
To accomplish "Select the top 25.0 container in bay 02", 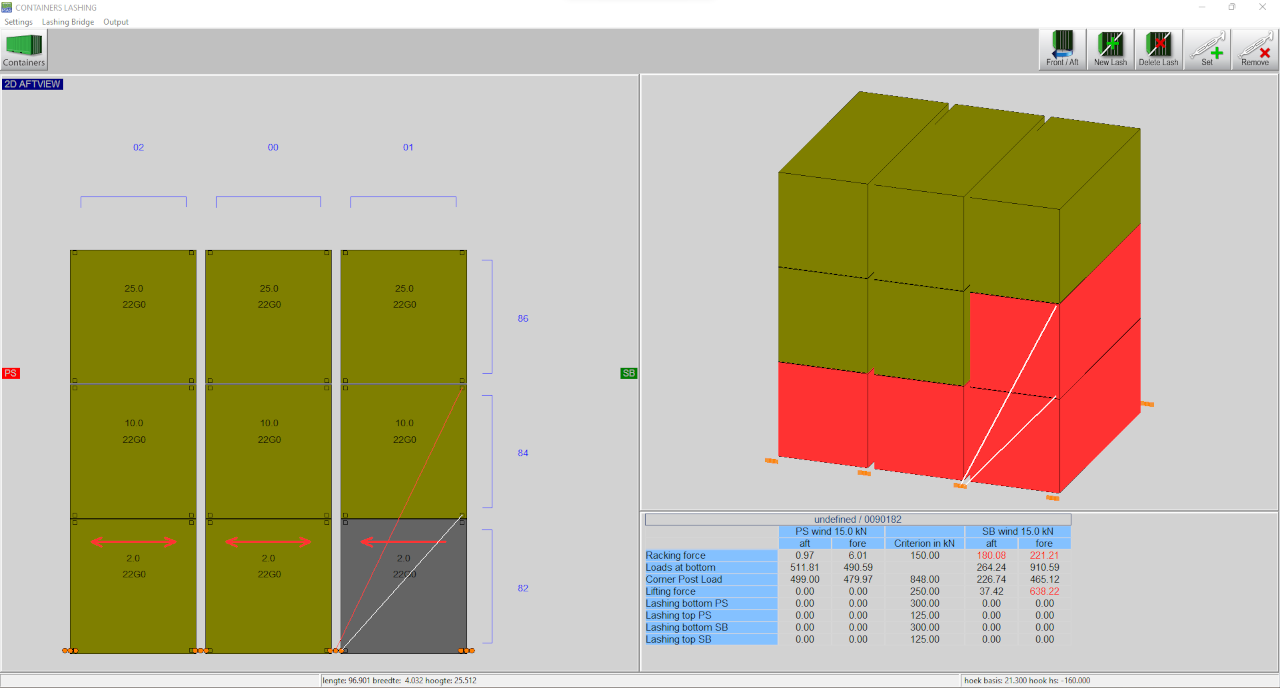I will 133,316.
